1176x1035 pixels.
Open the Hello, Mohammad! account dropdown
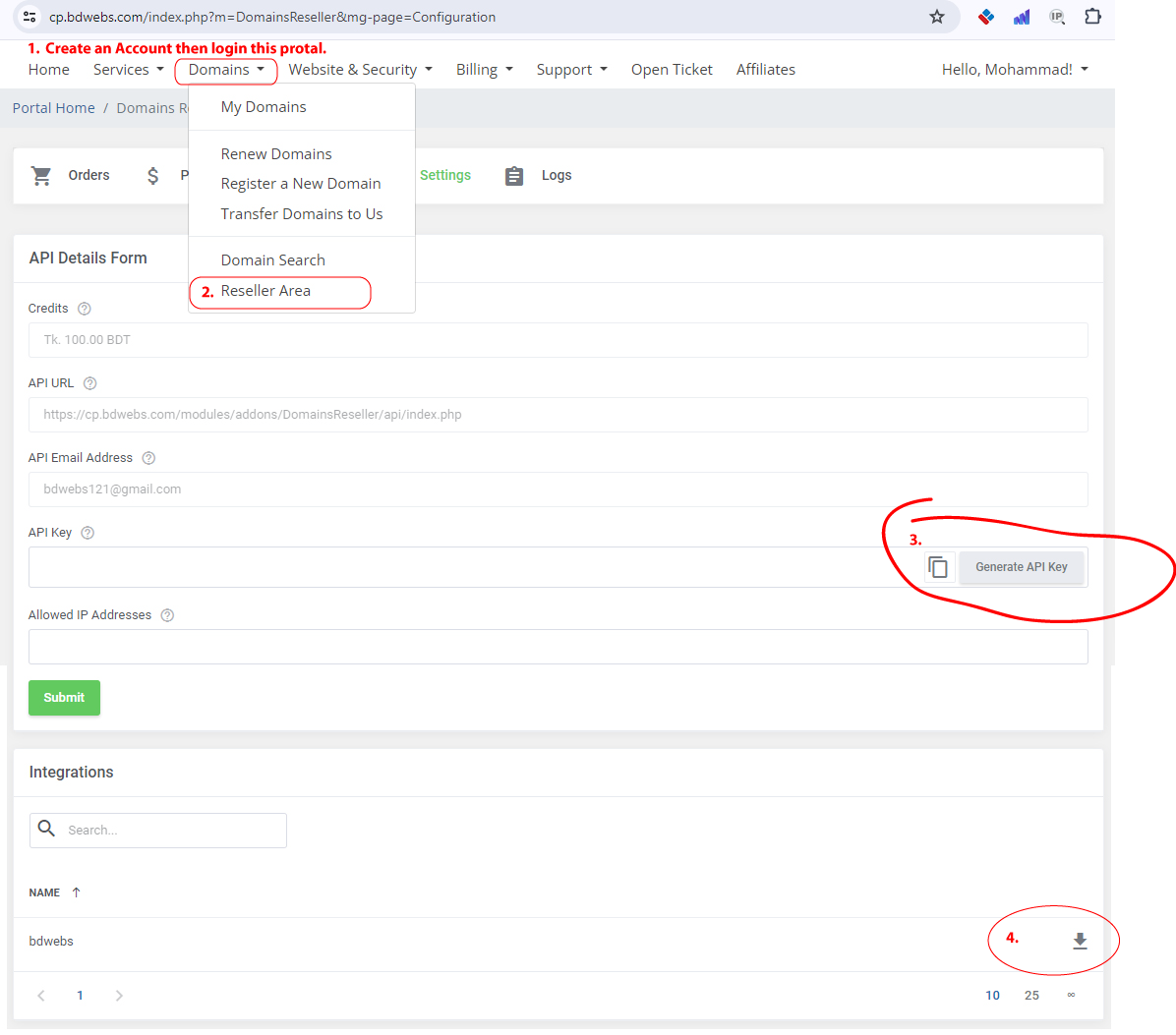pyautogui.click(x=1015, y=70)
